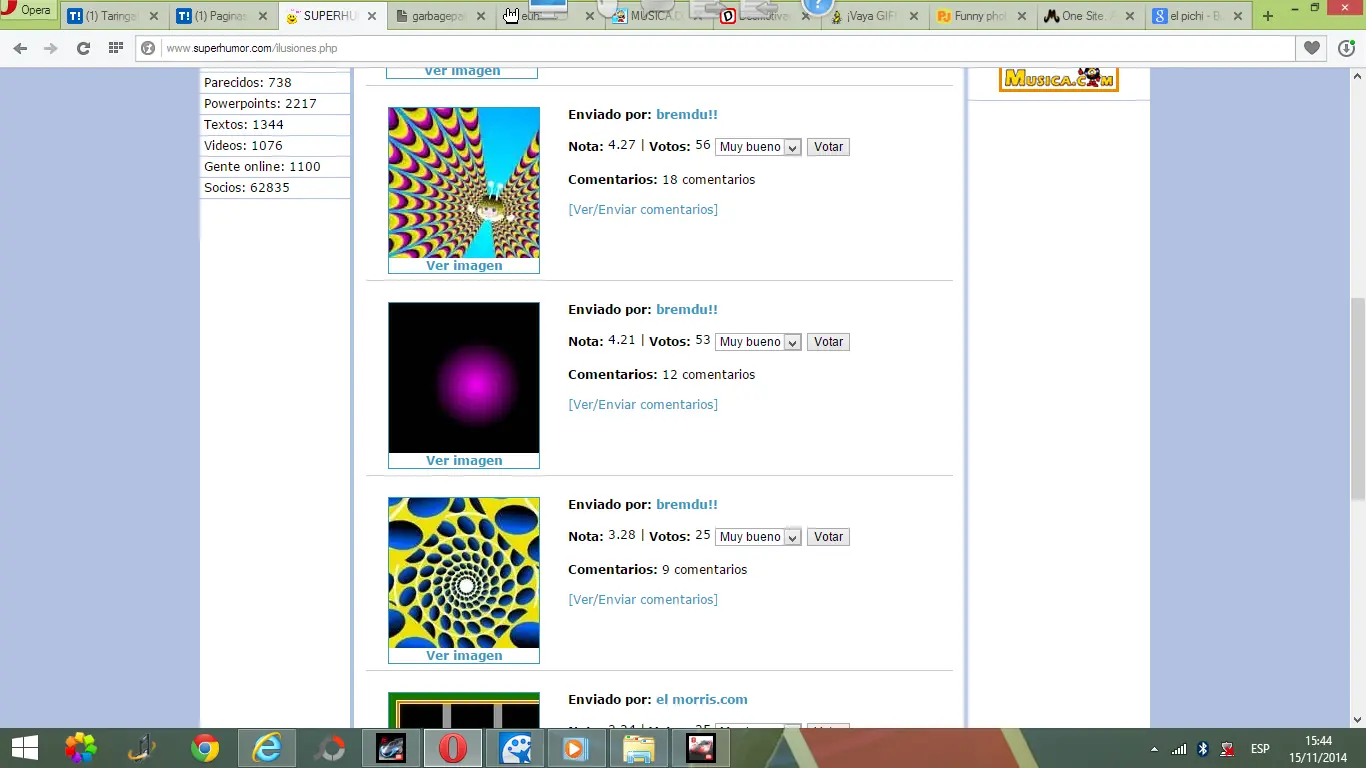Open the Windows Start button

click(x=25, y=748)
